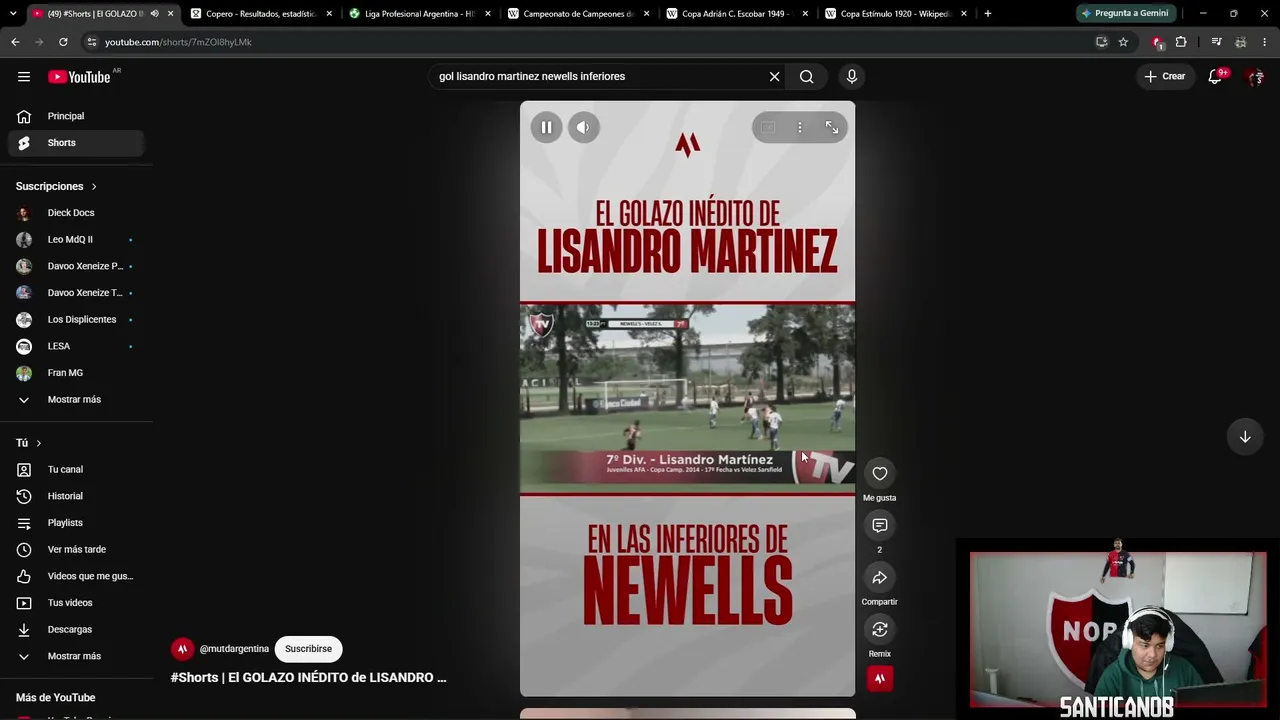
Task: Open YouTube notifications bell
Action: point(1216,77)
